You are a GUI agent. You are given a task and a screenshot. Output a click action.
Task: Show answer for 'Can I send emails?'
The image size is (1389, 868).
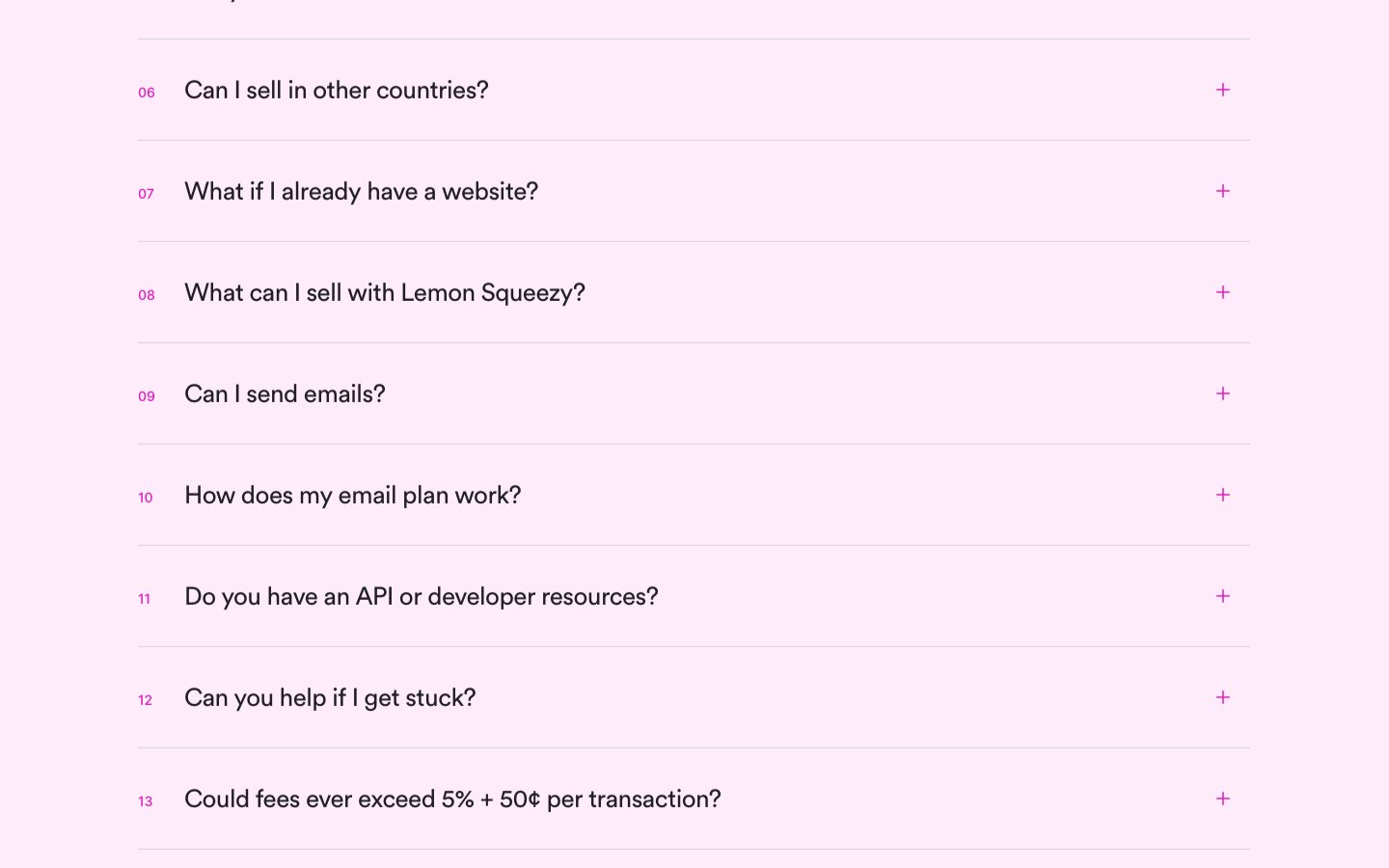[x=285, y=393]
